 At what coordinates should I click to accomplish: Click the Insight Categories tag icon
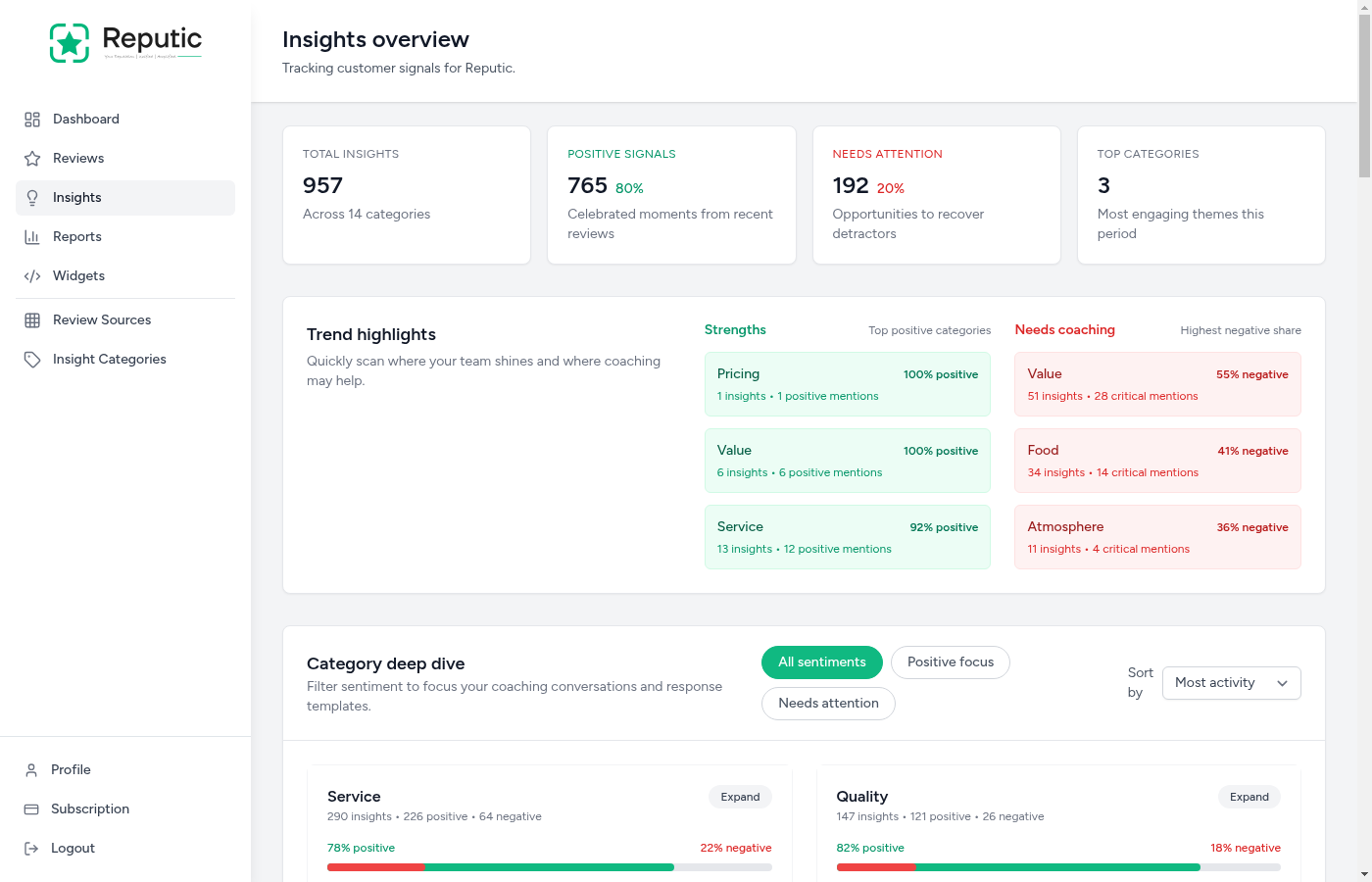pyautogui.click(x=32, y=359)
